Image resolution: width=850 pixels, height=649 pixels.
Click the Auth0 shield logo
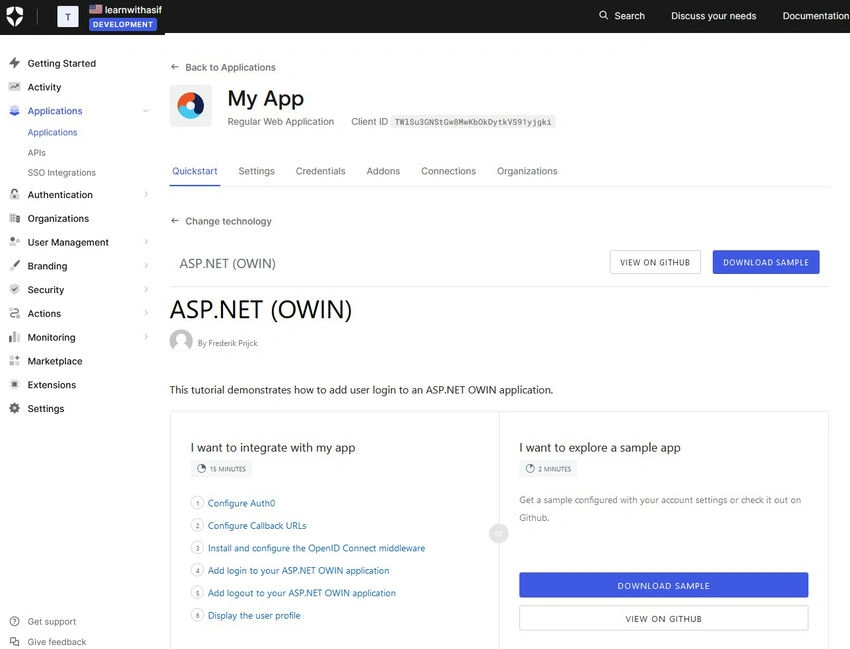pyautogui.click(x=15, y=16)
